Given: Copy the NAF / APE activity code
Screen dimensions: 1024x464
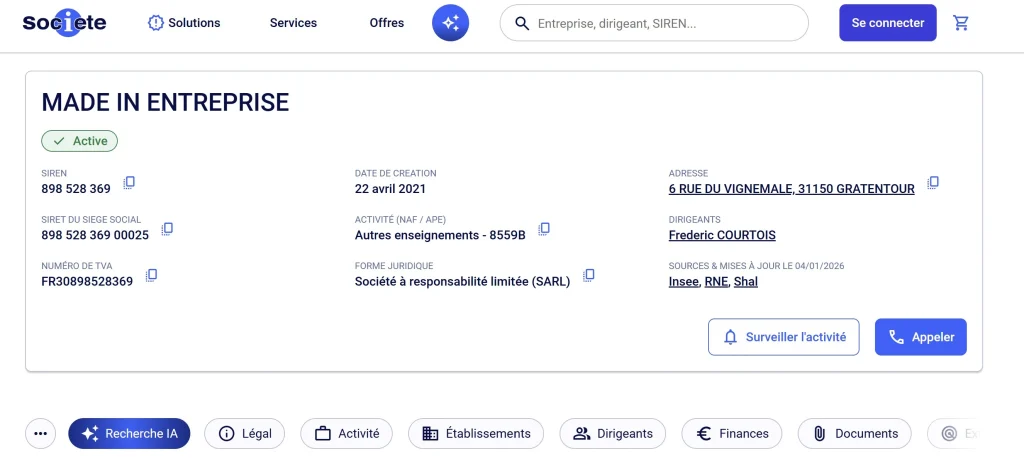Looking at the screenshot, I should pyautogui.click(x=544, y=229).
